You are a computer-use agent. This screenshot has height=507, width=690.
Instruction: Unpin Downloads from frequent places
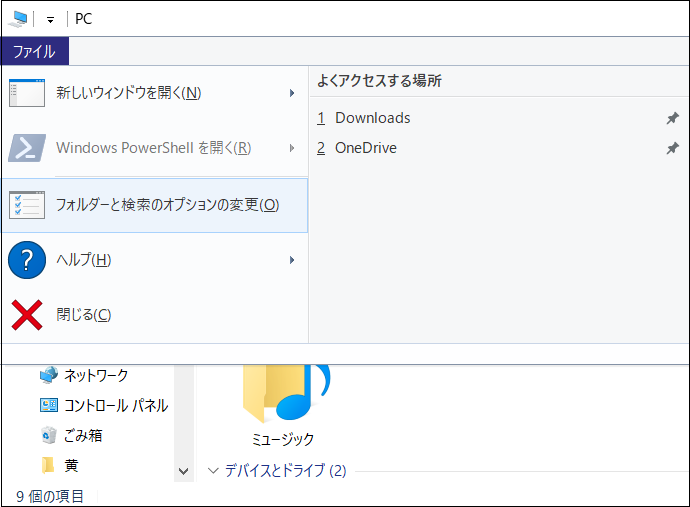point(672,118)
